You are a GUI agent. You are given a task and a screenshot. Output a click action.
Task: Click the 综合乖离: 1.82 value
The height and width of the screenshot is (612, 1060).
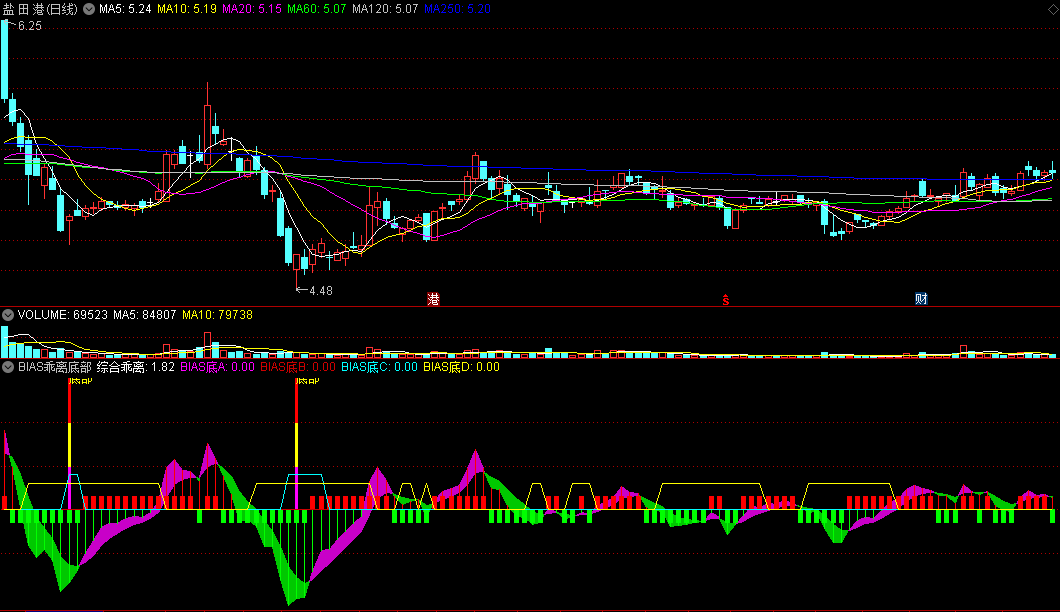pyautogui.click(x=136, y=367)
